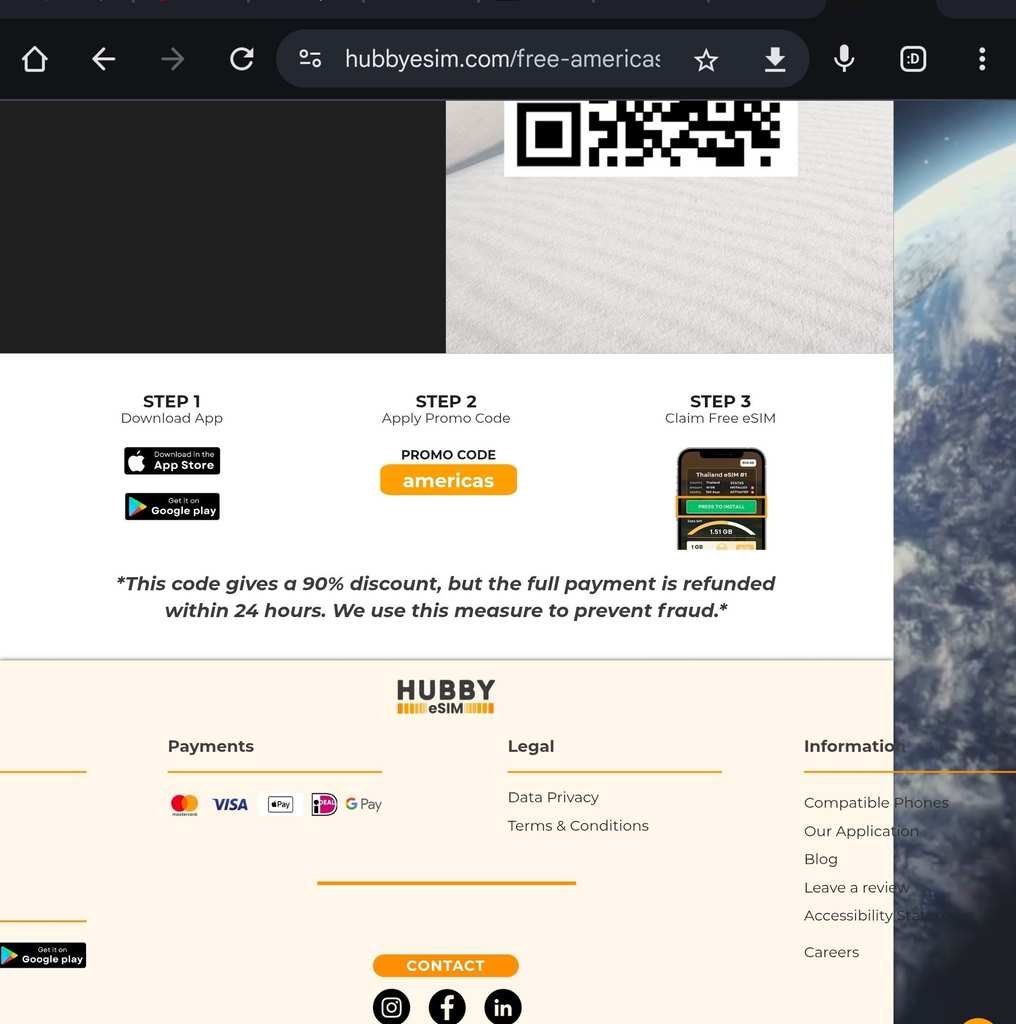This screenshot has height=1024, width=1016.
Task: Select the iDEAL payment icon
Action: [x=324, y=805]
